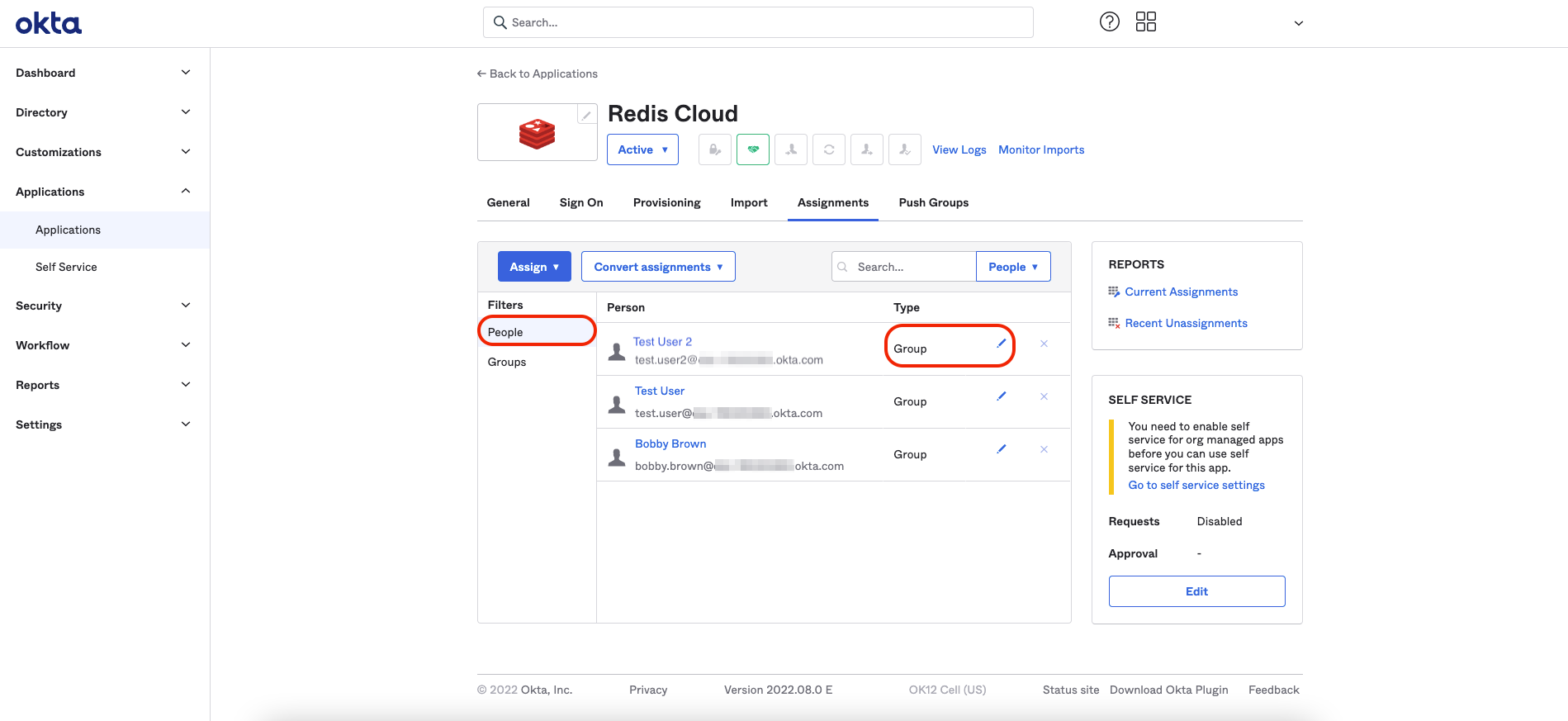
Task: Expand the Convert assignments dropdown
Action: (x=658, y=267)
